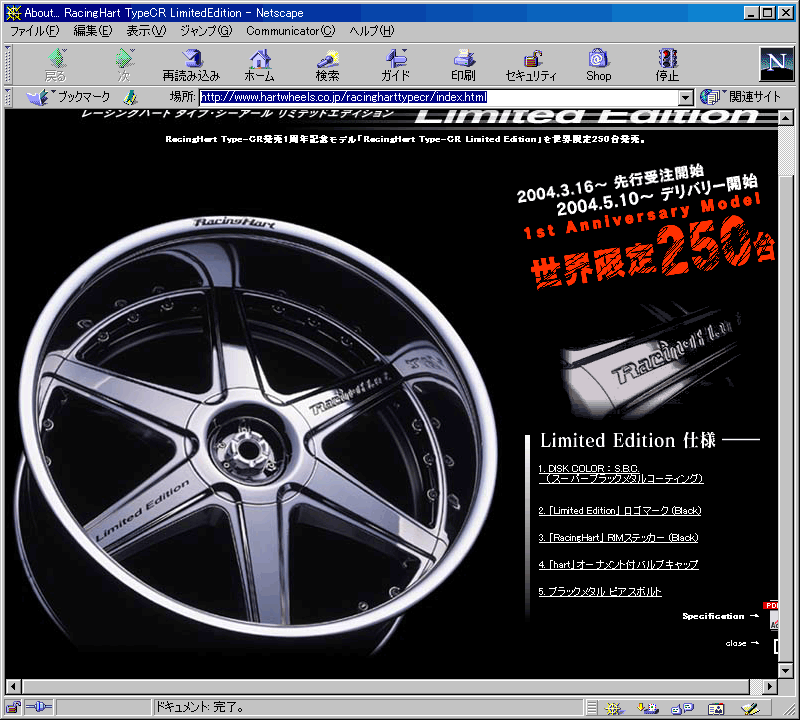Viewport: 800px width, 720px height.
Task: Click the PDF icon beside Specification
Action: (x=771, y=615)
